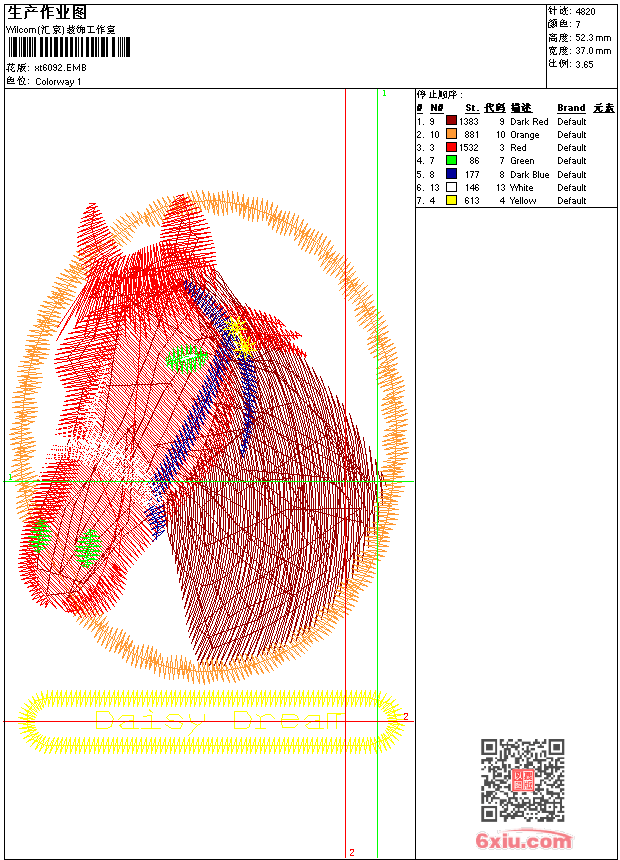Pick the Red color swatch in row 3
Viewport: 620px width, 860px height.
click(451, 147)
